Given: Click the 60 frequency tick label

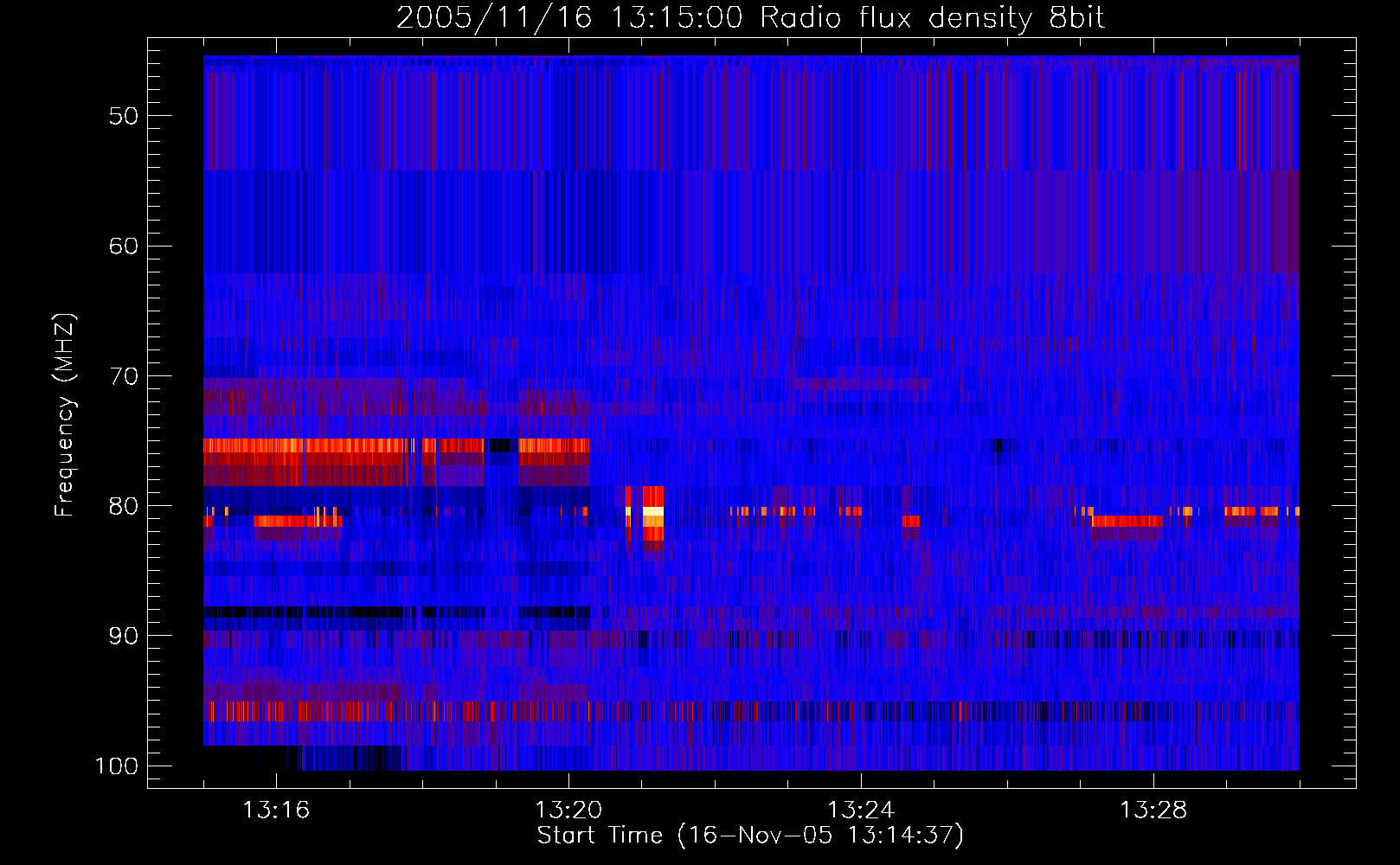Looking at the screenshot, I should coord(123,246).
